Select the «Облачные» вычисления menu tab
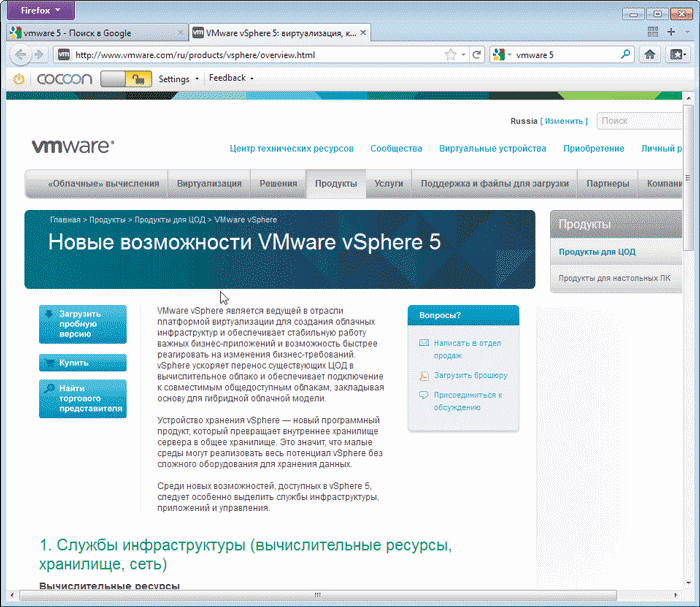Image resolution: width=700 pixels, height=607 pixels. 97,183
